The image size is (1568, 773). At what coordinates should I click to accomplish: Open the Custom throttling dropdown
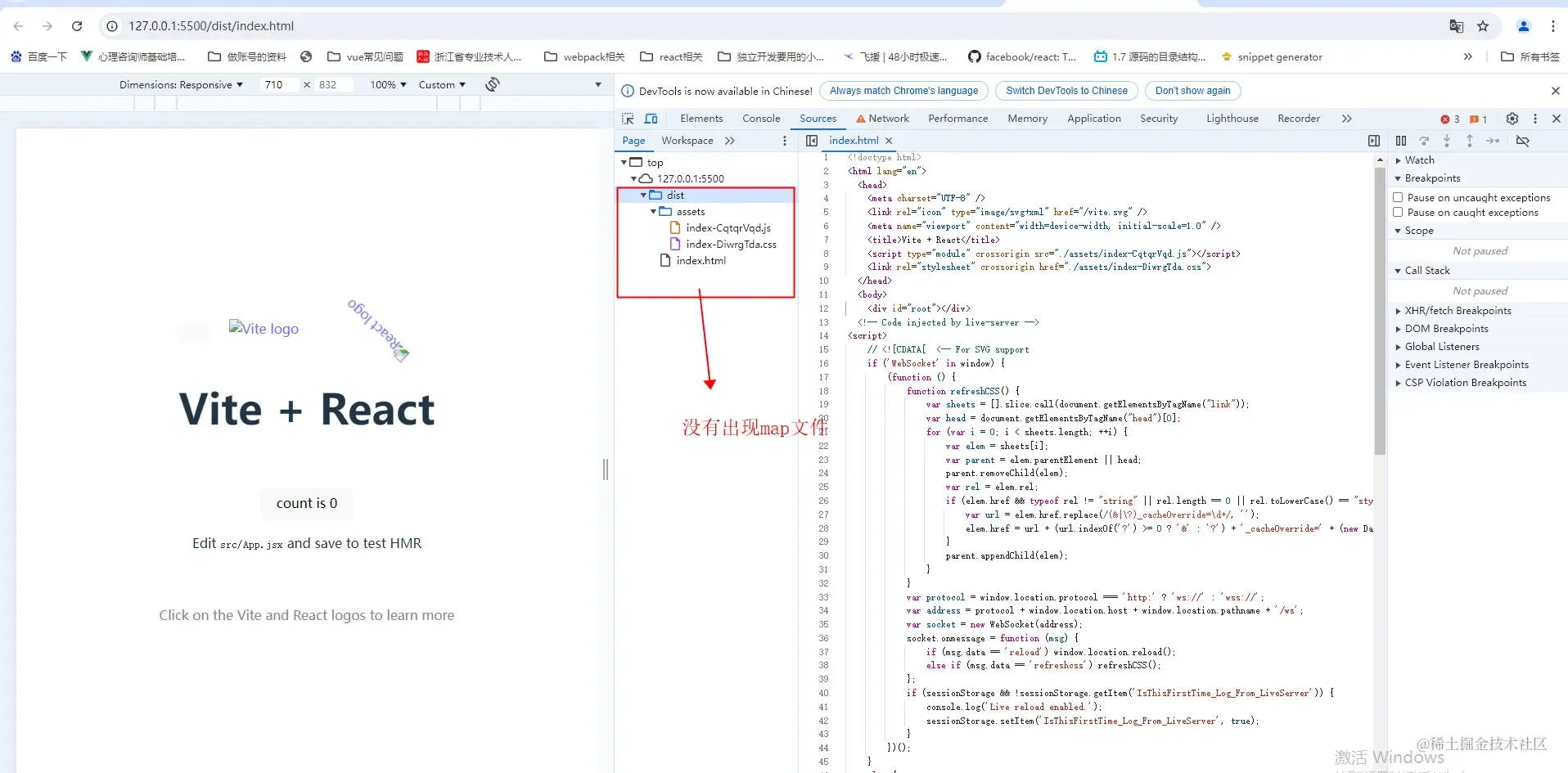click(442, 84)
